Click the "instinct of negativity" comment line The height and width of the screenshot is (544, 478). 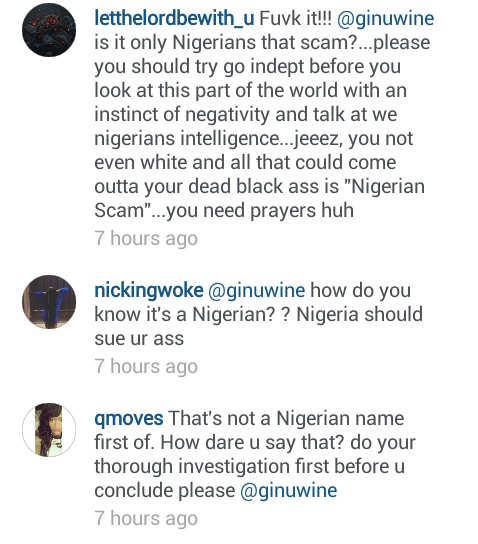(246, 114)
